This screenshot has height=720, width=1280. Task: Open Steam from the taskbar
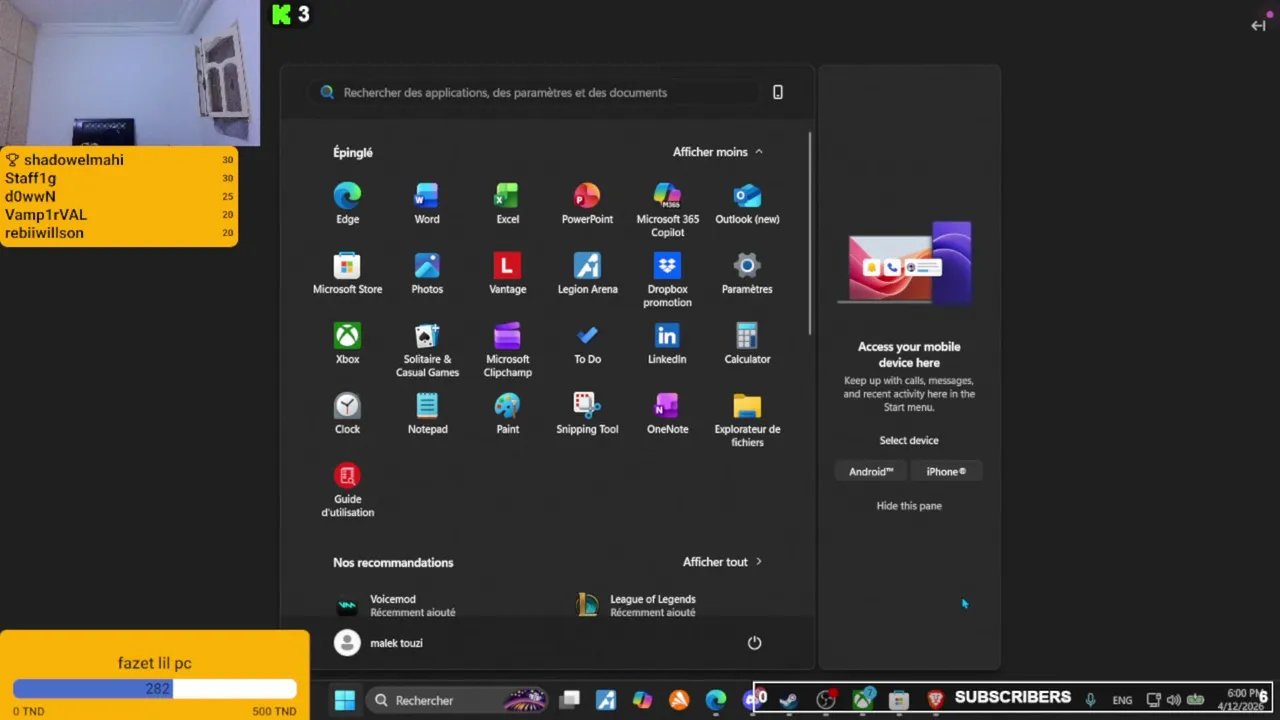[x=789, y=700]
